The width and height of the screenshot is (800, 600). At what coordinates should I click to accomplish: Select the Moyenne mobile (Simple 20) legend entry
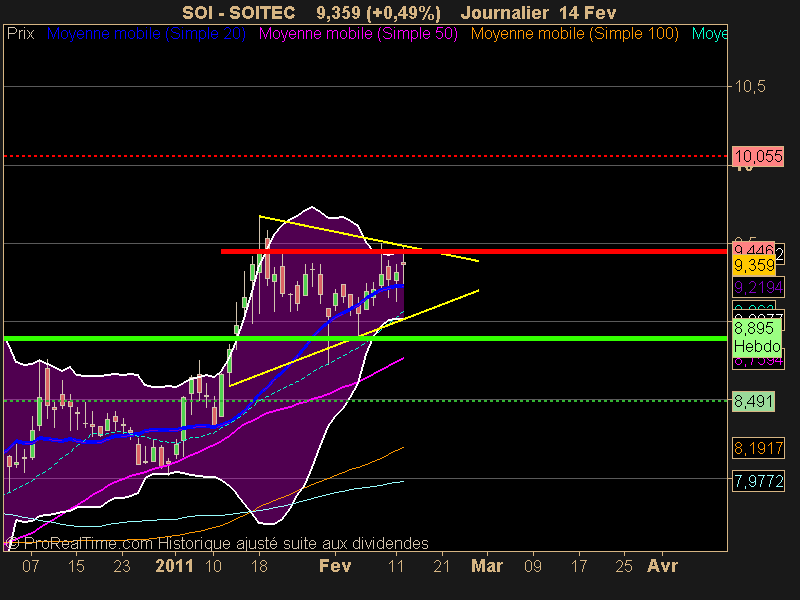146,34
